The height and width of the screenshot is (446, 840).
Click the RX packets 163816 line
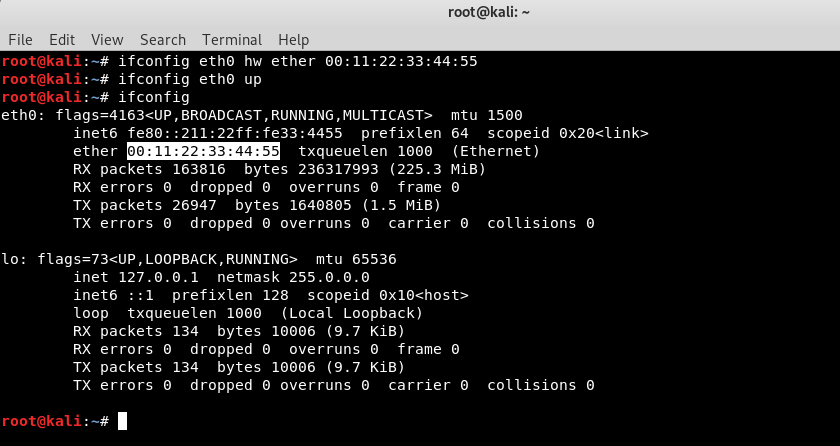[279, 169]
